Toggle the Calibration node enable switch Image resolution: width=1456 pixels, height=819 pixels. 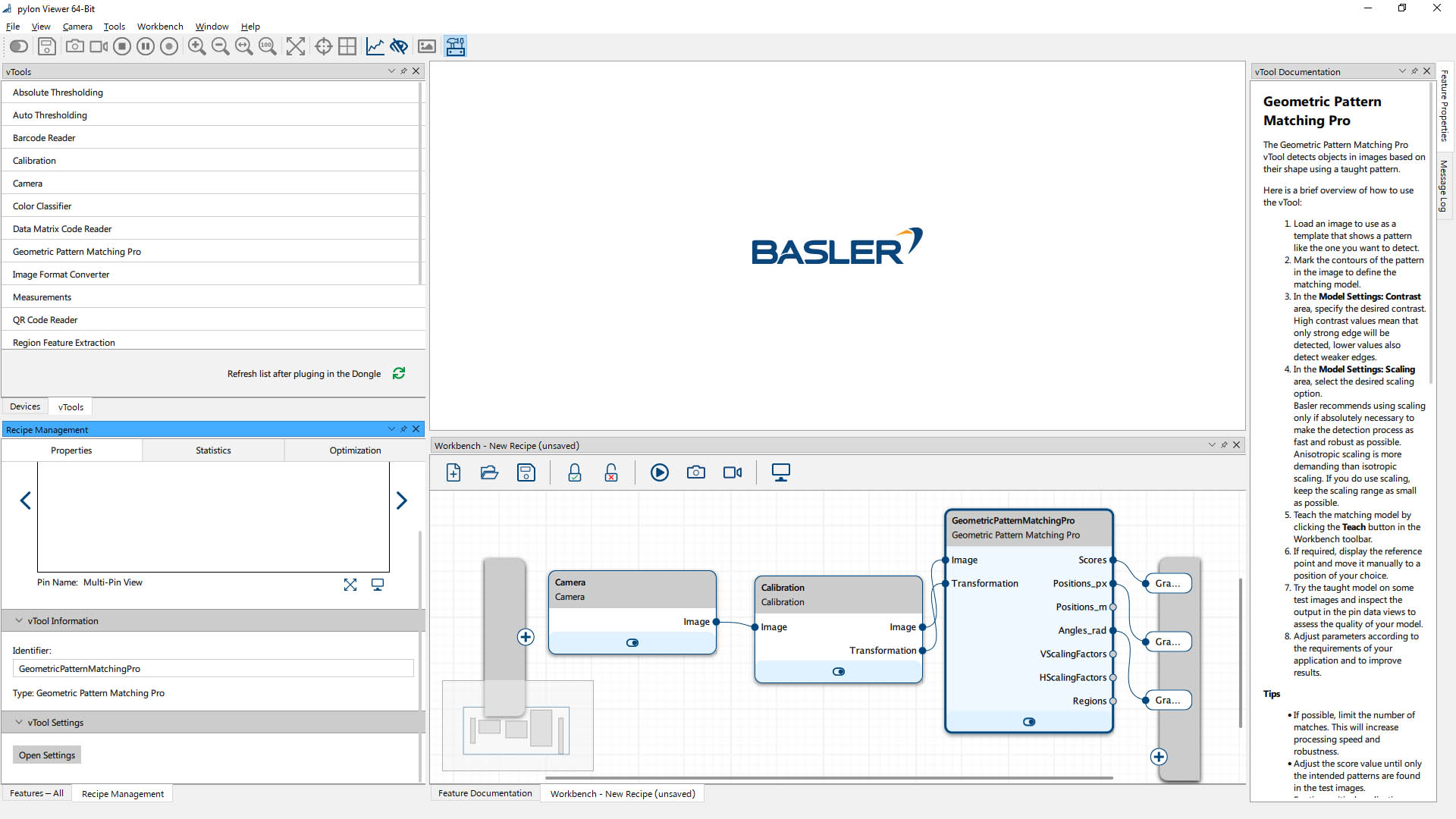(838, 671)
